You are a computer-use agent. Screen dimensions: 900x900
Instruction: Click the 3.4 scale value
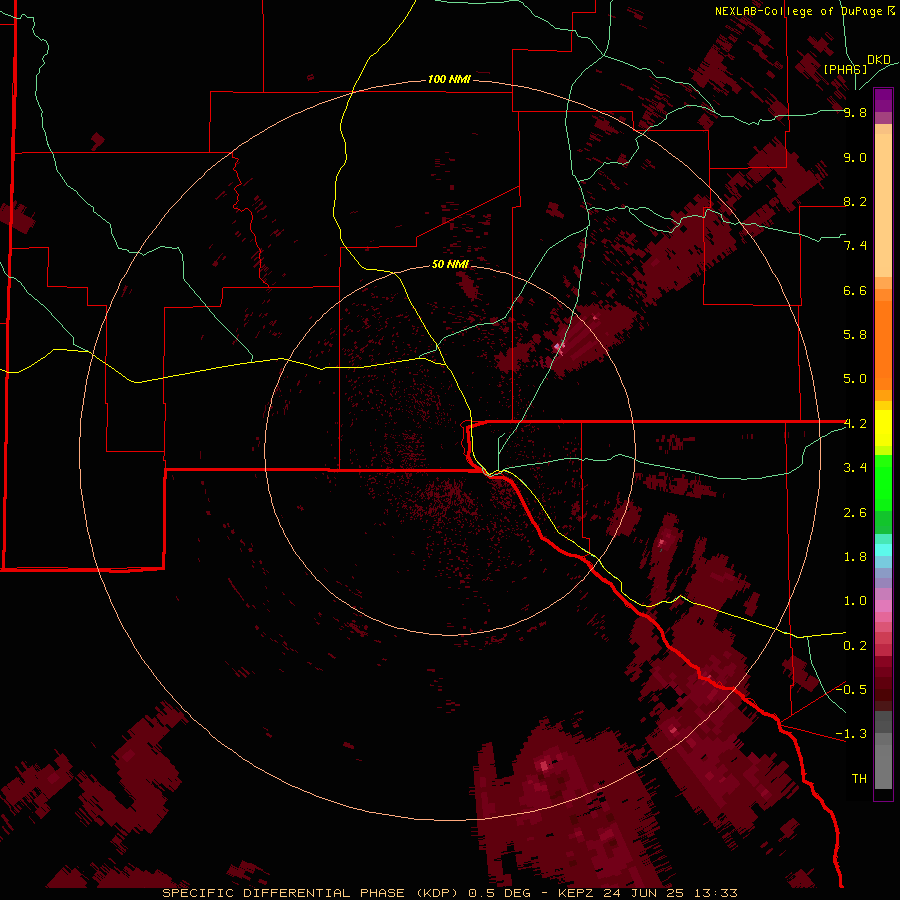(x=855, y=468)
